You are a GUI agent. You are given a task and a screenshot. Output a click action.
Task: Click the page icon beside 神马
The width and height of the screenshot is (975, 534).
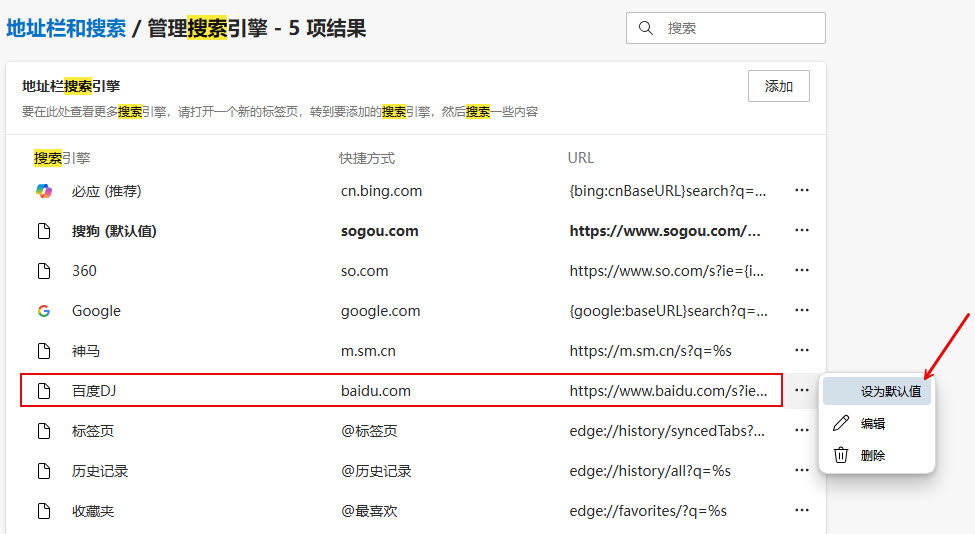(x=44, y=351)
